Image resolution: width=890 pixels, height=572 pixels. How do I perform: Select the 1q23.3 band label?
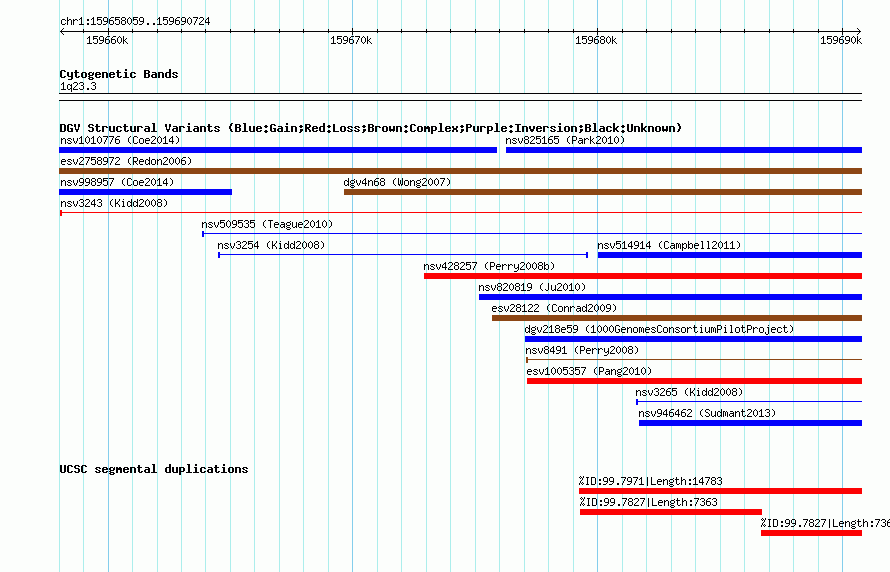[78, 86]
